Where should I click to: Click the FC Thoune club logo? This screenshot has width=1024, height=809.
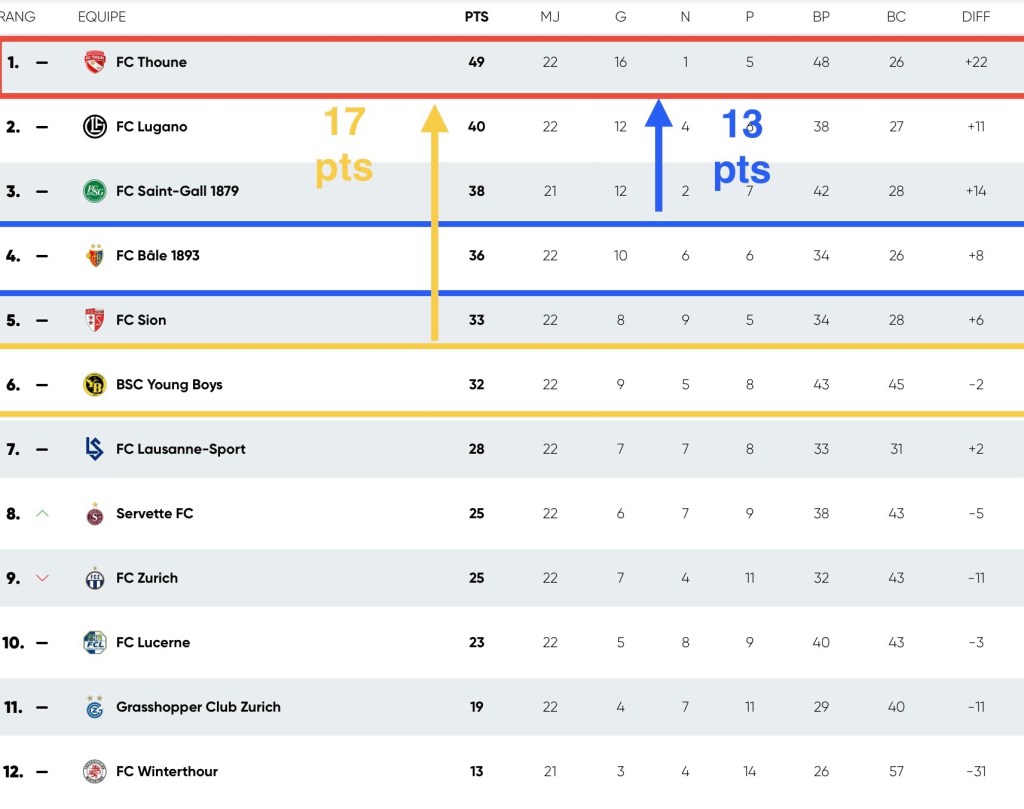click(x=95, y=62)
